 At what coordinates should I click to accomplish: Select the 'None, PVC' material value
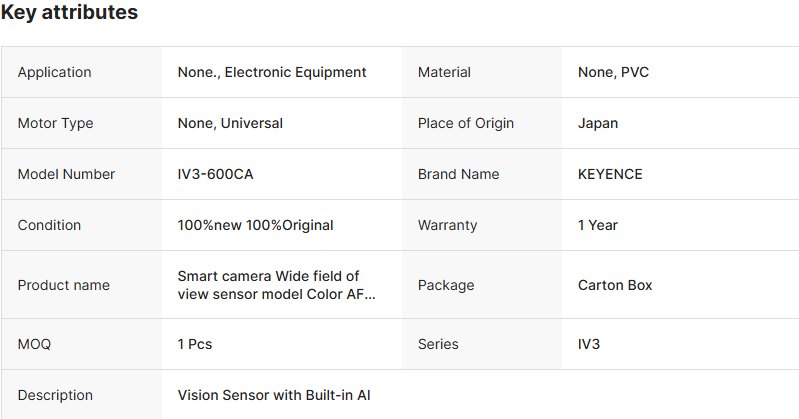(x=613, y=72)
